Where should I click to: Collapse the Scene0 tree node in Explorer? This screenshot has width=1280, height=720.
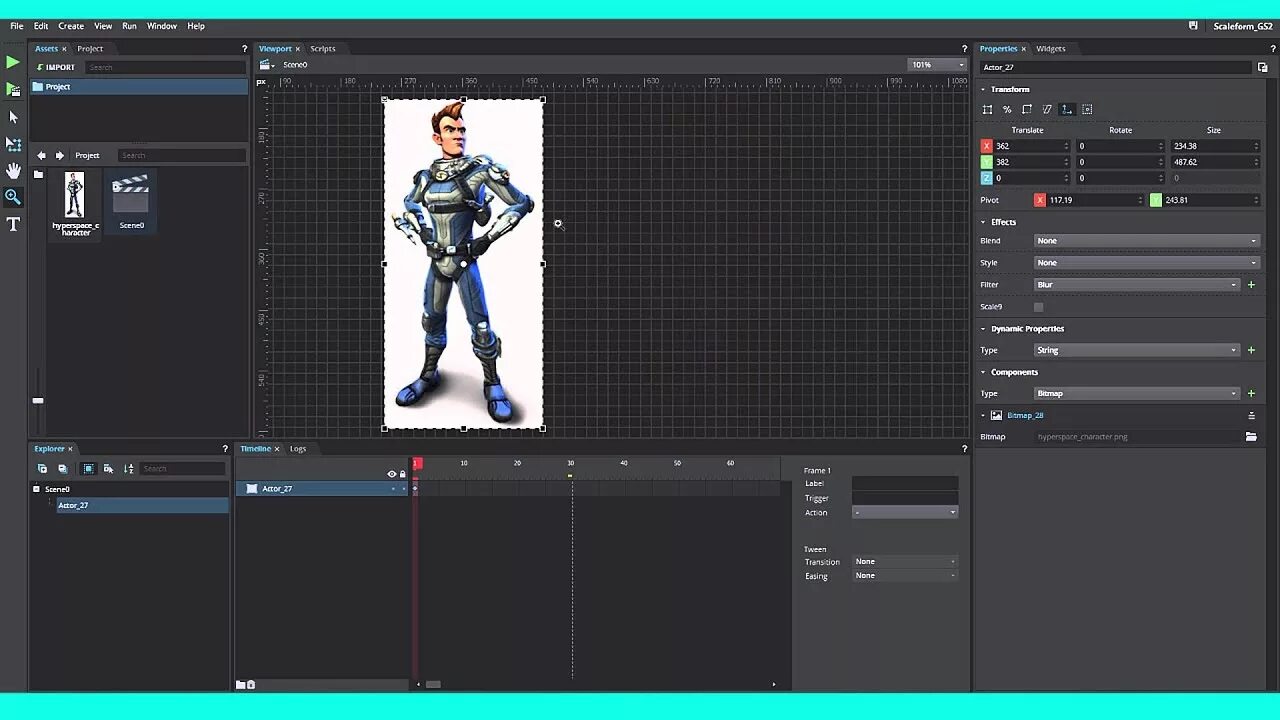point(36,489)
